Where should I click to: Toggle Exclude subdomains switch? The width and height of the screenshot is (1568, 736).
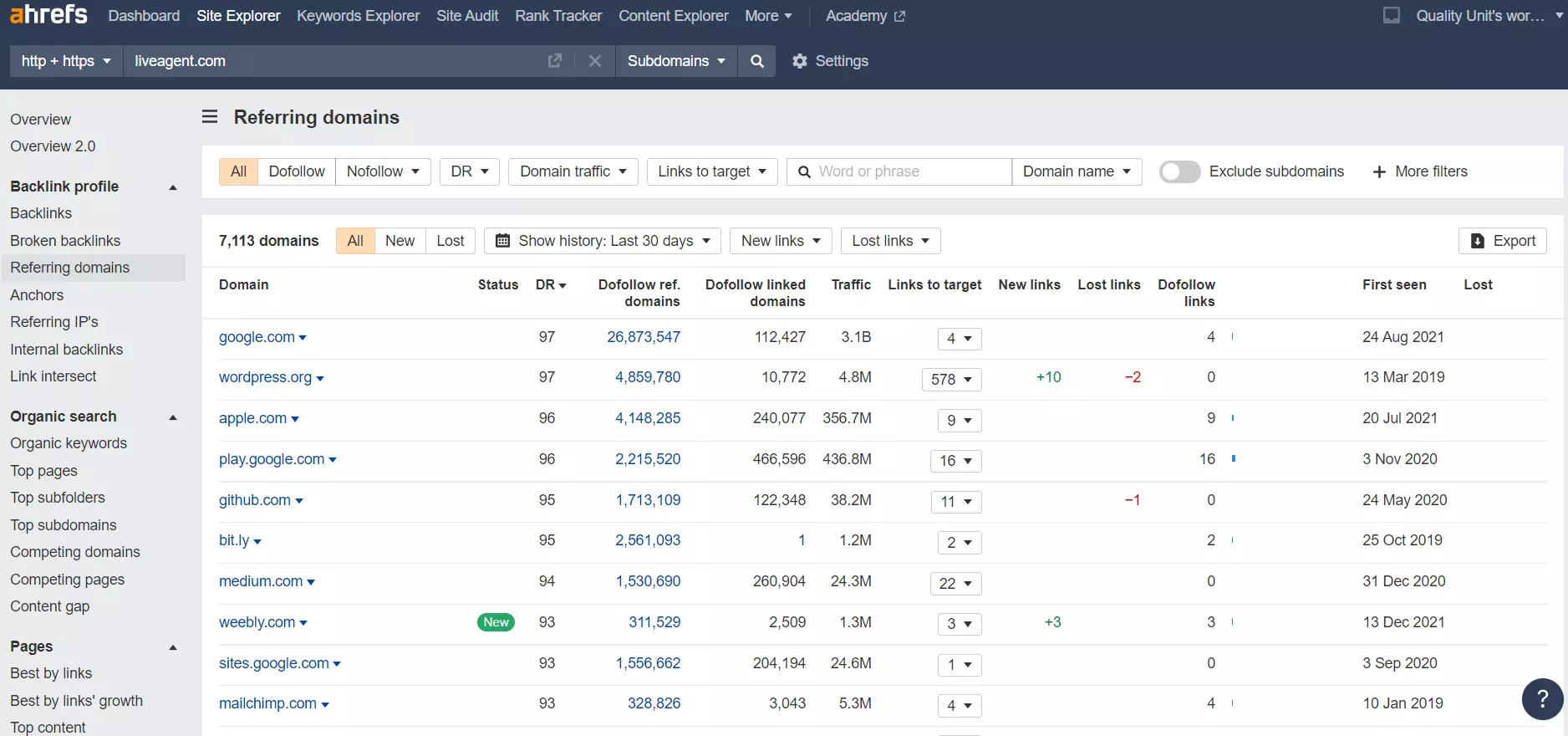[x=1179, y=171]
